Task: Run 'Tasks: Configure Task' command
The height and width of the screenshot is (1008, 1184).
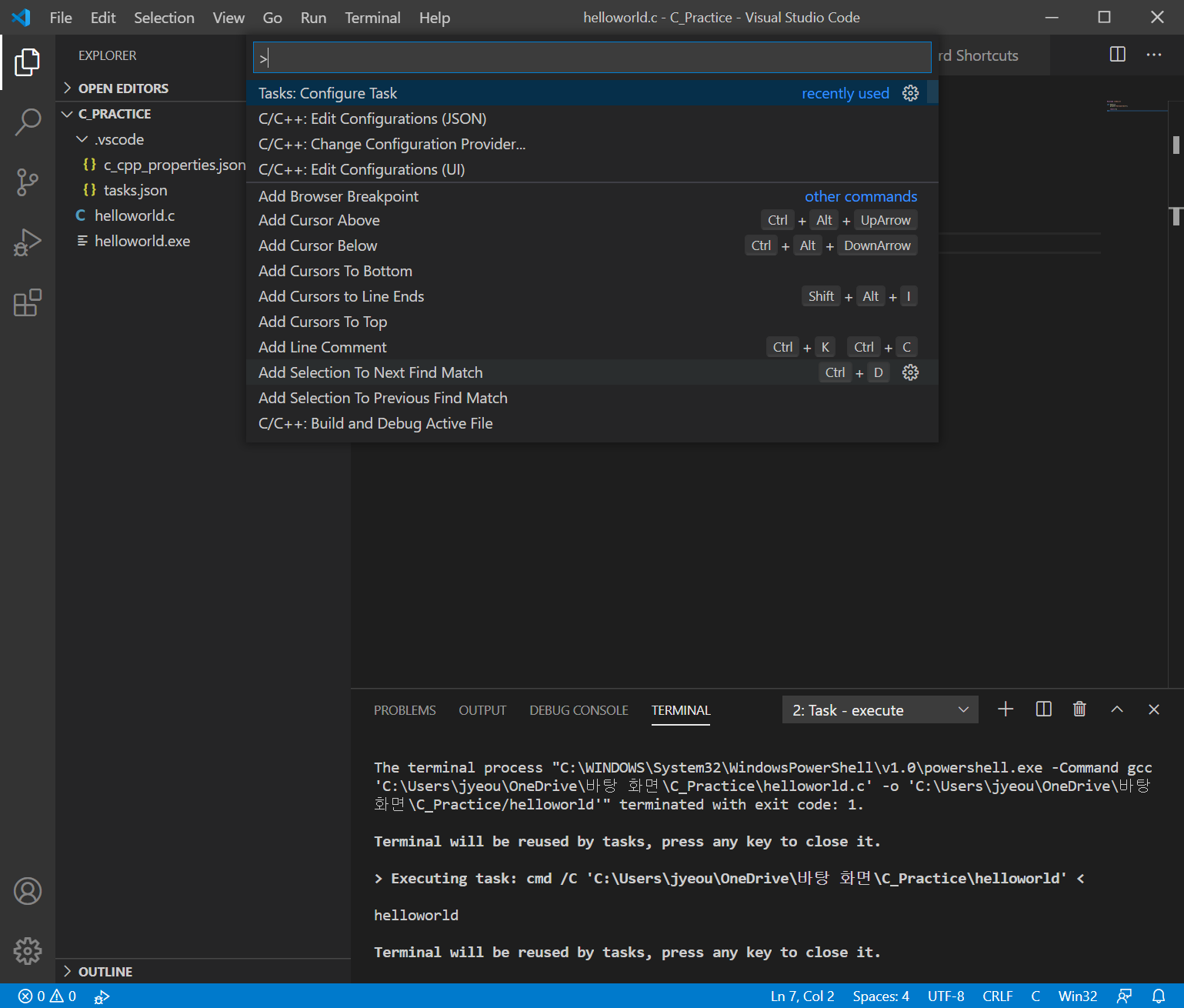Action: [592, 93]
